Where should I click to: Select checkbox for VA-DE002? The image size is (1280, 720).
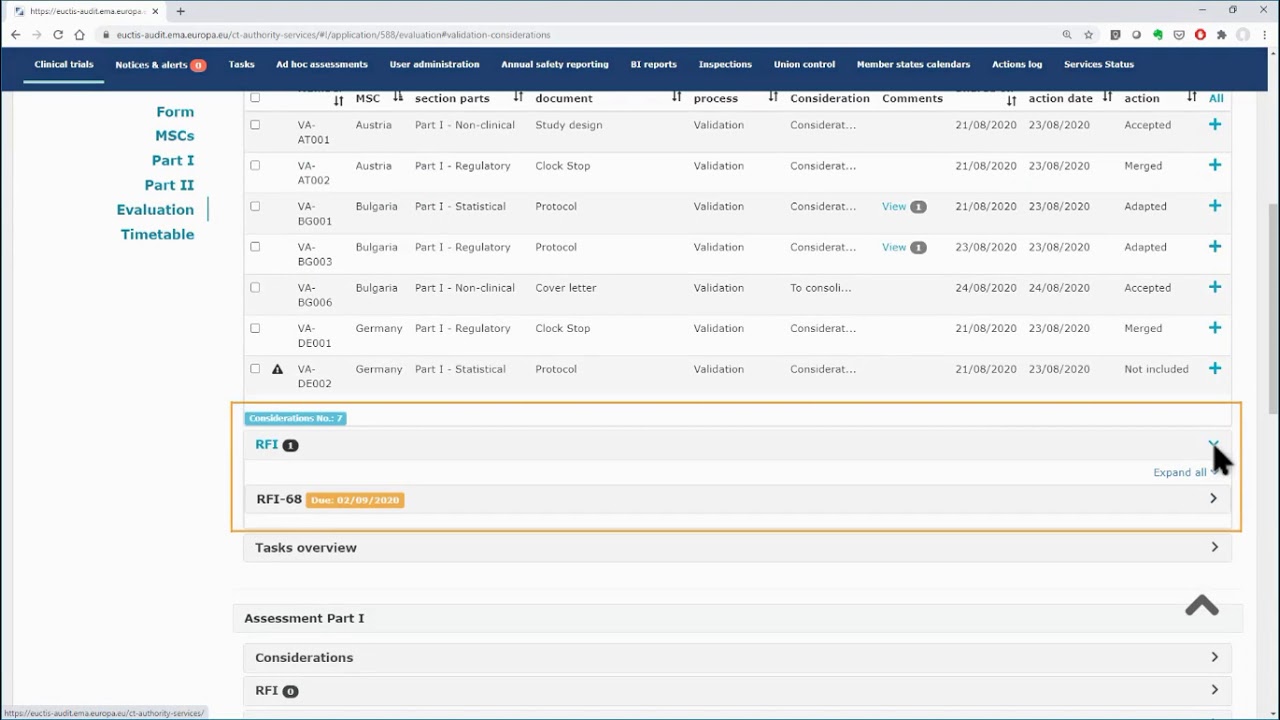click(x=255, y=369)
